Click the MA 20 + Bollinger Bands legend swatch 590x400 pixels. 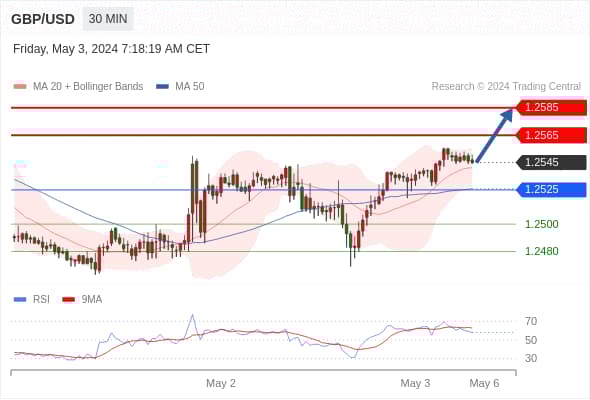pos(20,87)
